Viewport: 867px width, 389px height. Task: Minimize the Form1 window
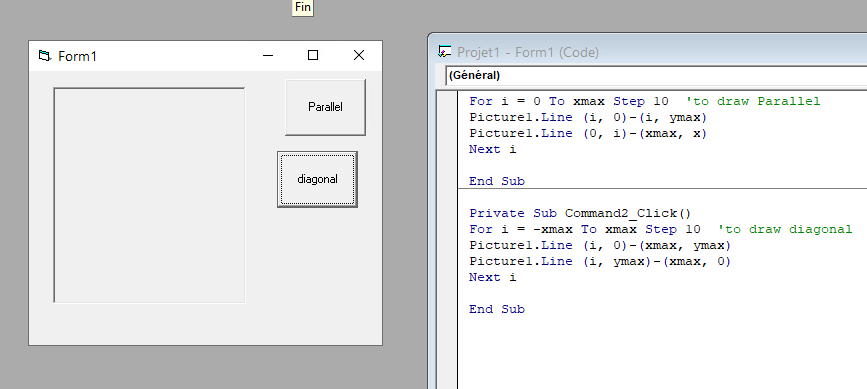[268, 55]
